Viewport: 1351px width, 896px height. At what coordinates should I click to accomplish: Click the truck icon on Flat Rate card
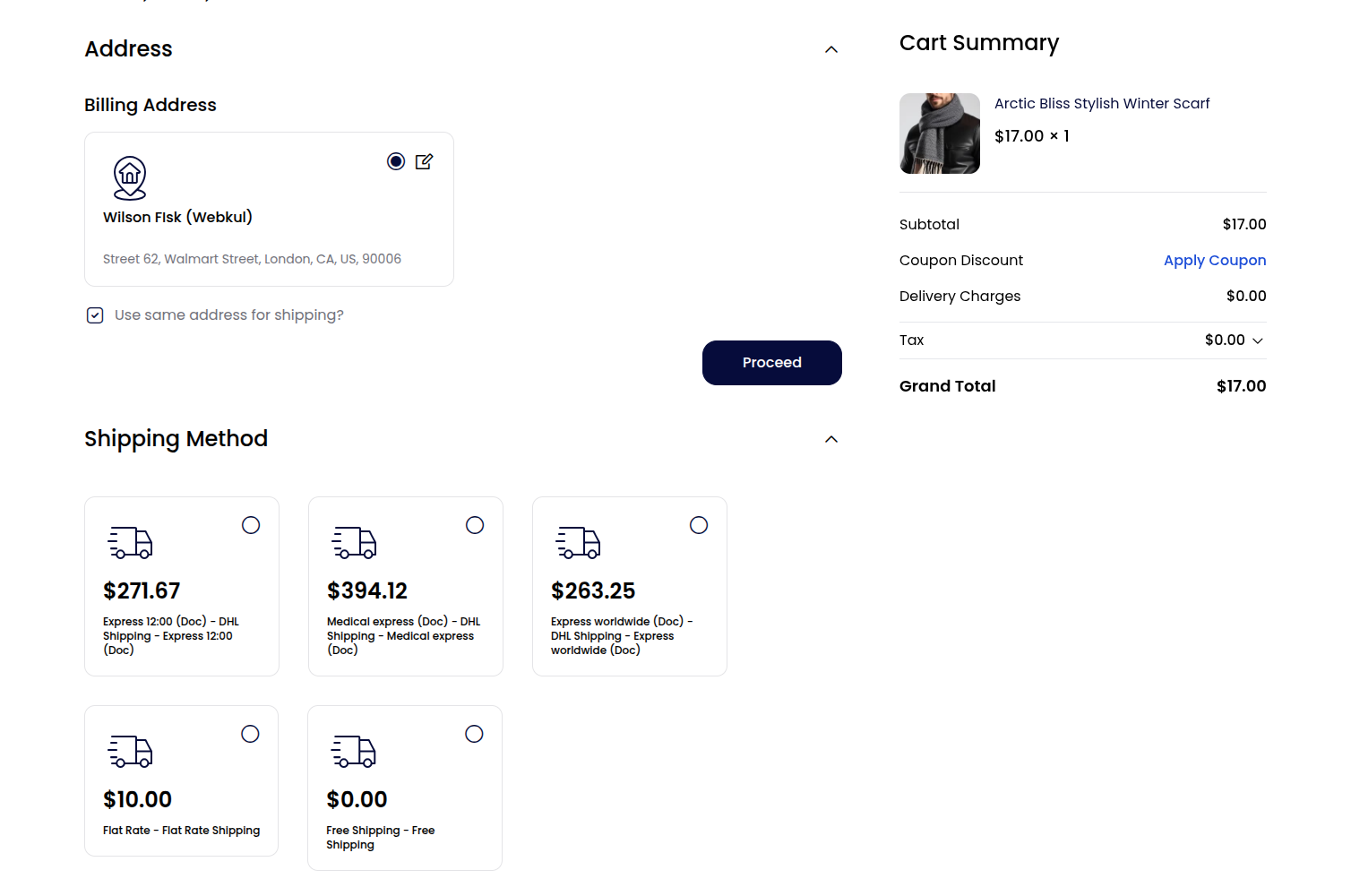pyautogui.click(x=130, y=752)
